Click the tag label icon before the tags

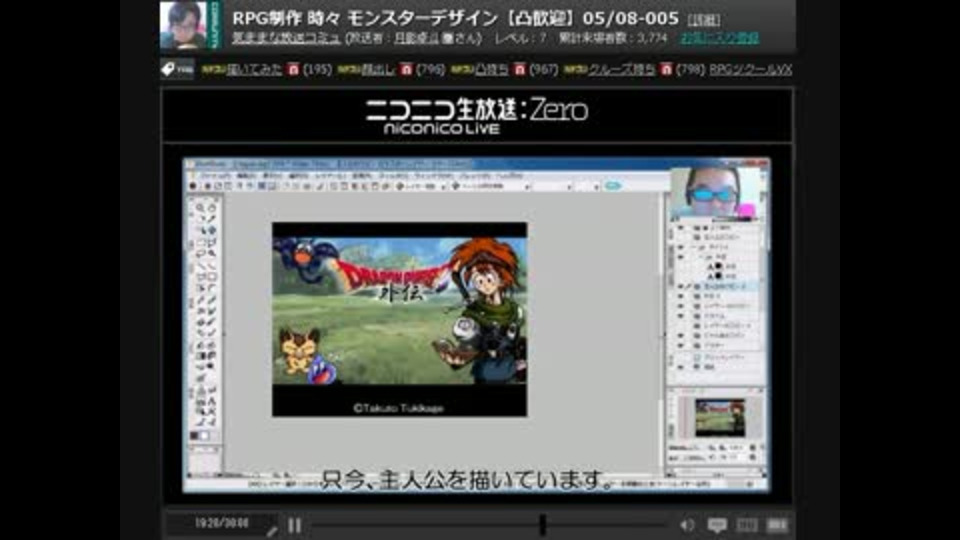tap(177, 69)
